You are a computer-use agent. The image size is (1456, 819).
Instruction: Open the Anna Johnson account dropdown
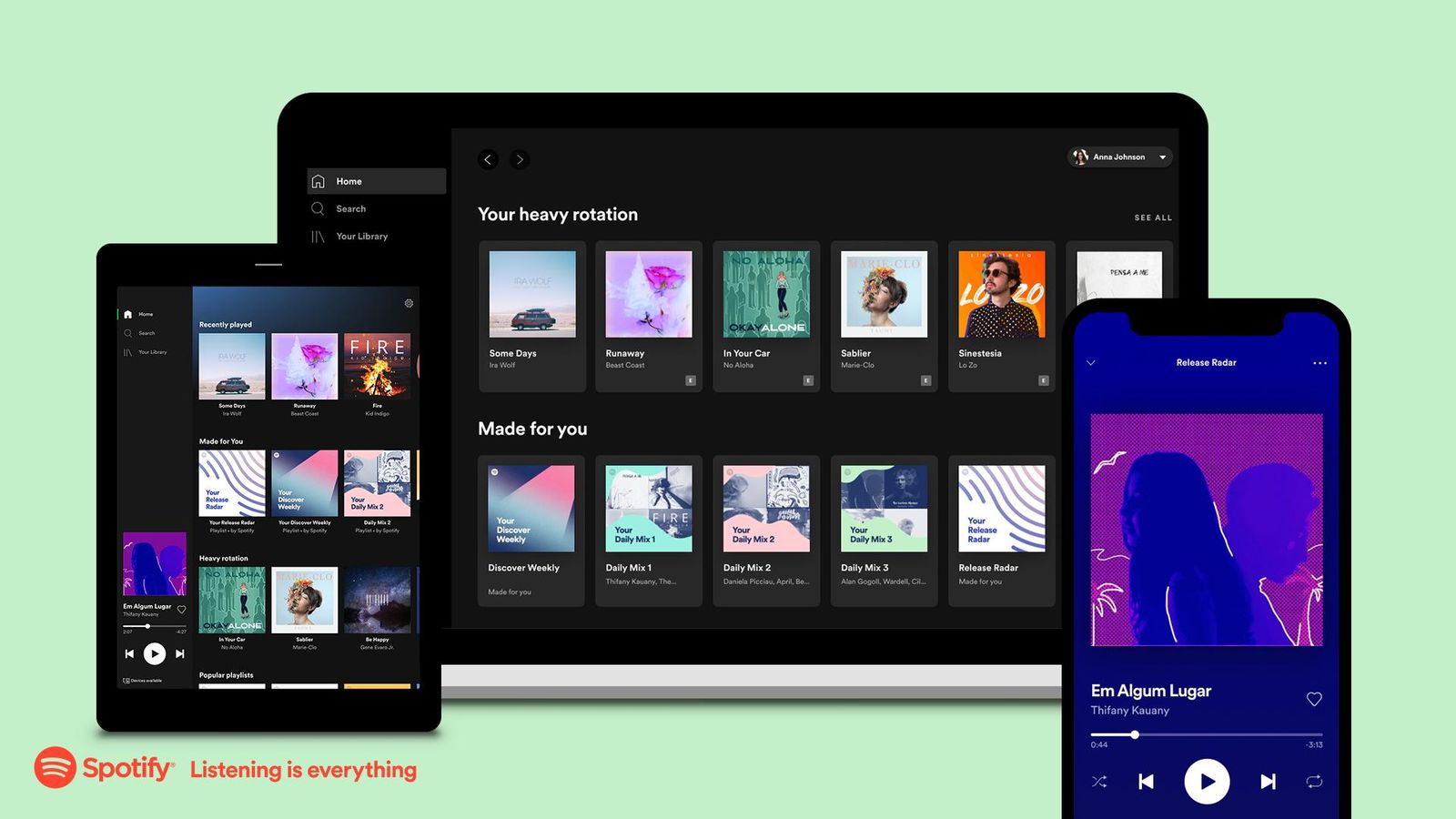click(x=1119, y=157)
